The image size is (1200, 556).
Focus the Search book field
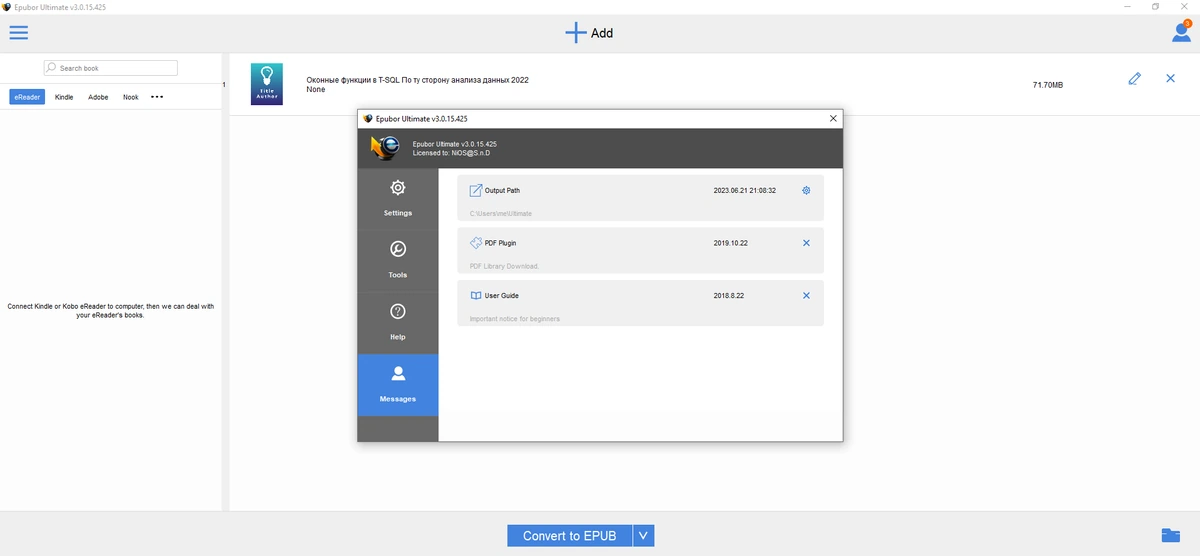[111, 68]
